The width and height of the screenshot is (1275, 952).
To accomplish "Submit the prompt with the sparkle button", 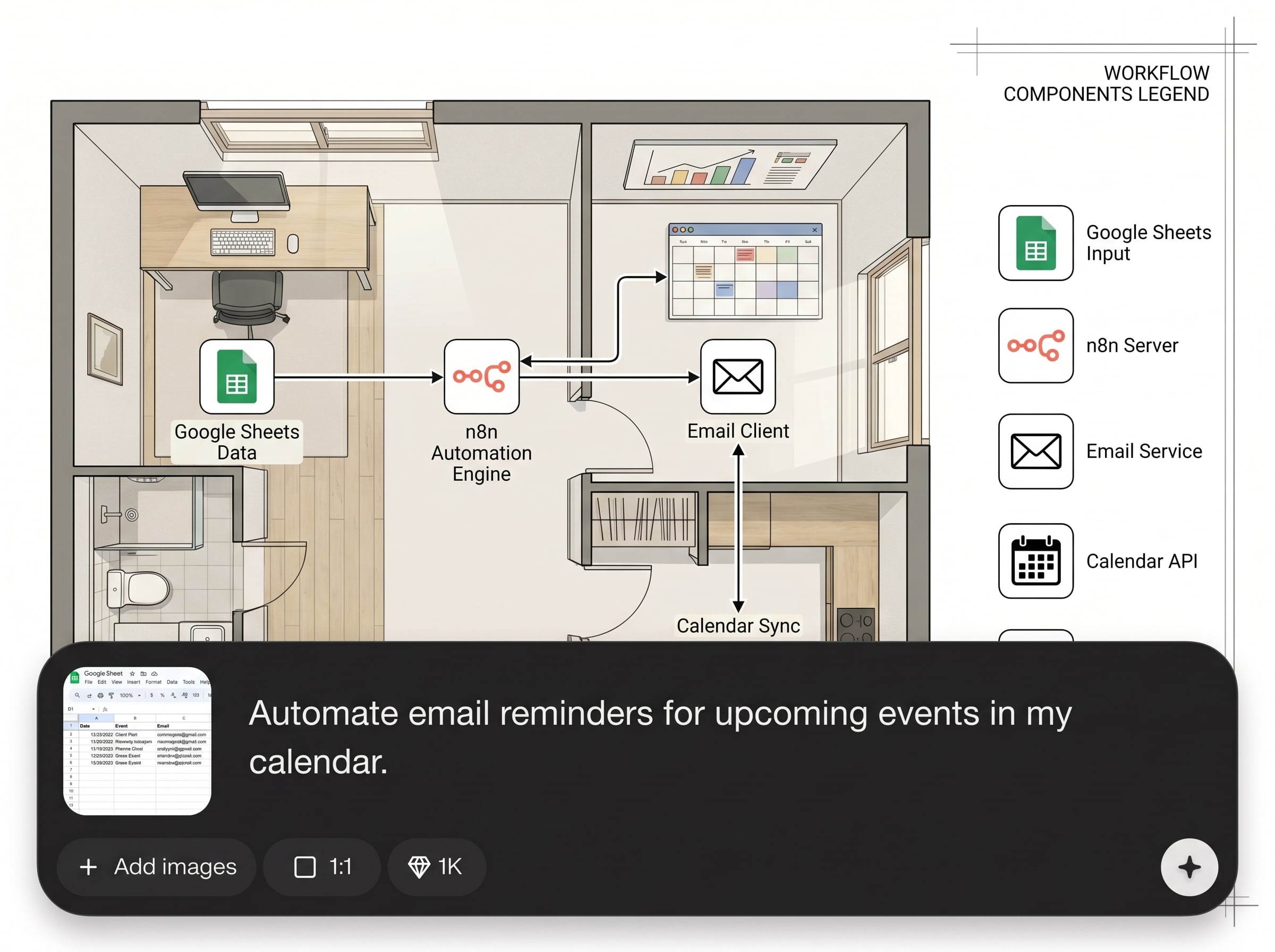I will coord(1189,866).
